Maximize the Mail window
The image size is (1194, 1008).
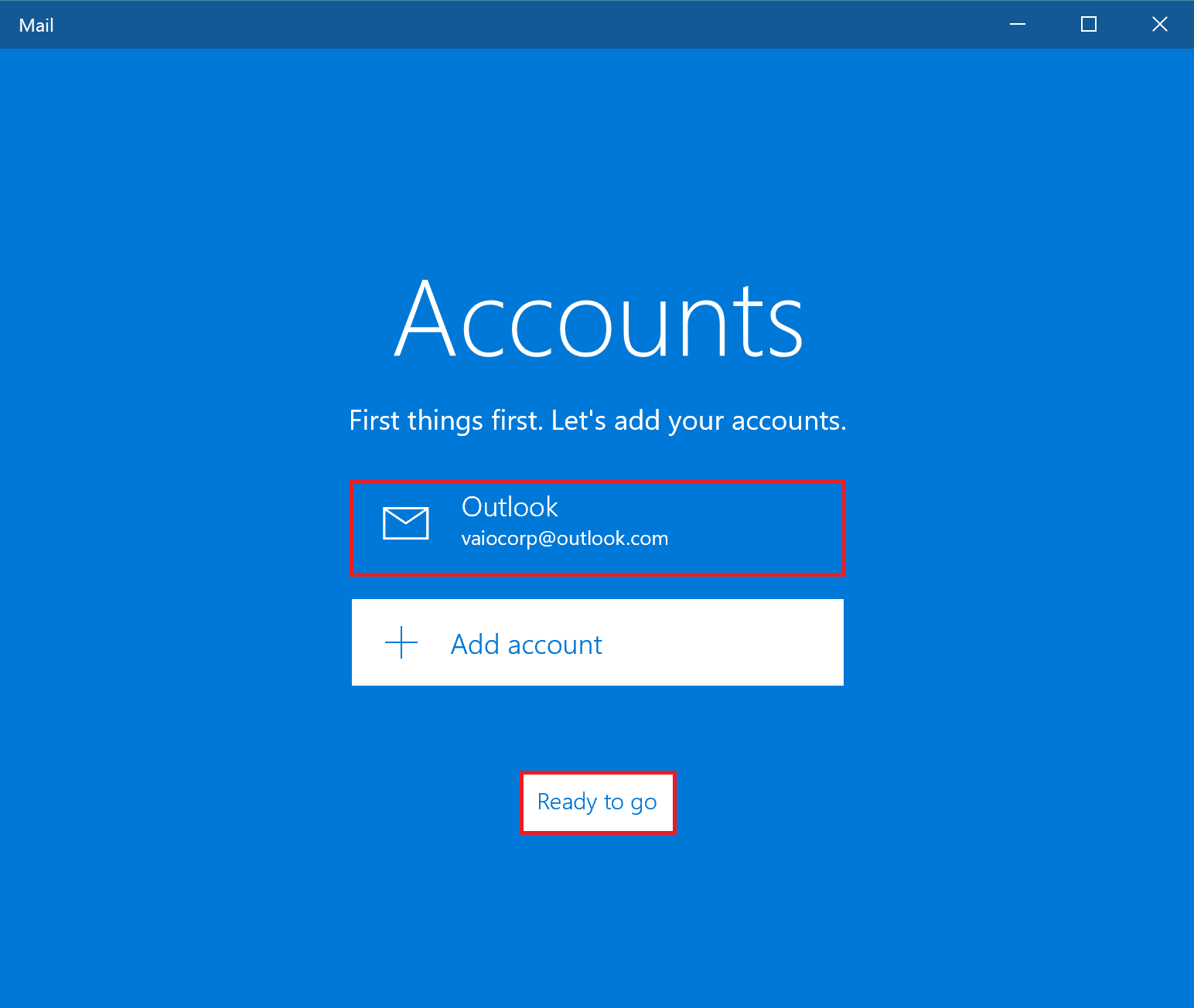(1089, 25)
